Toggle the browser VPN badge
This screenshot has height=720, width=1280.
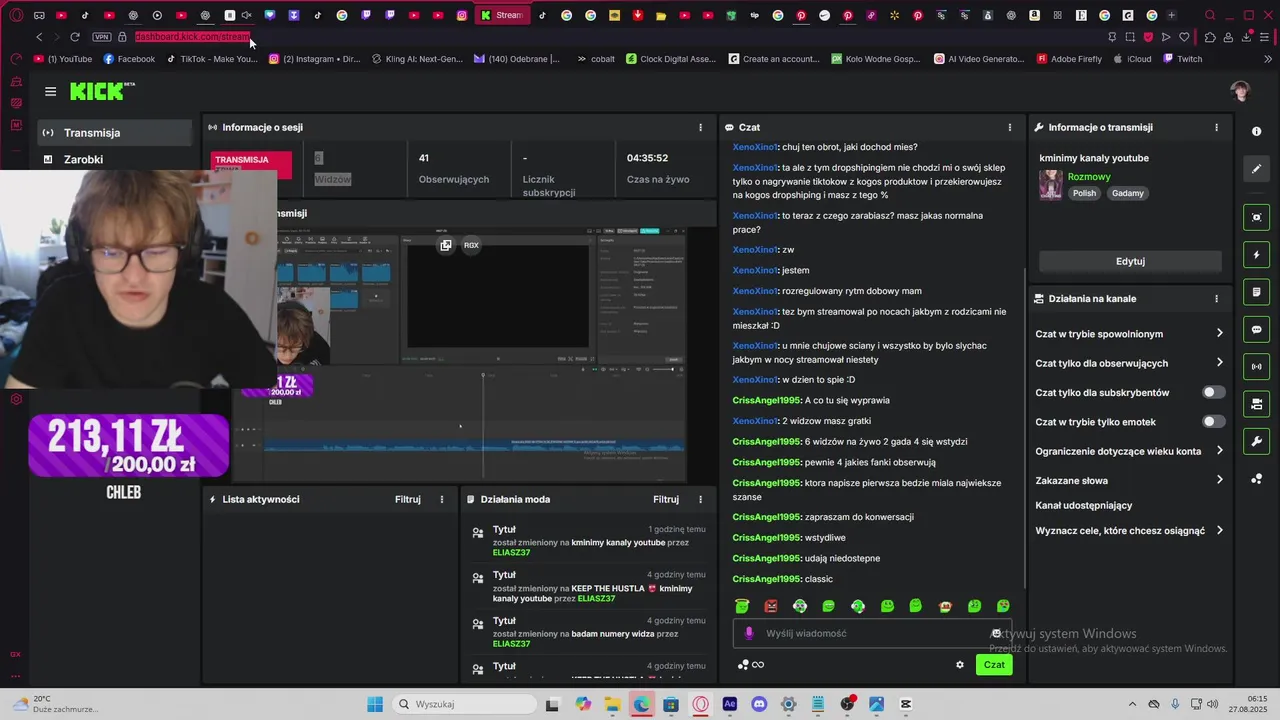coord(101,37)
